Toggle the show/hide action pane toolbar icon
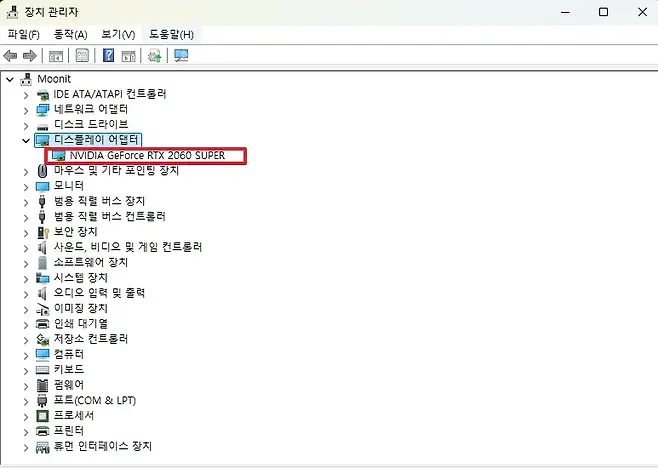 coord(128,55)
